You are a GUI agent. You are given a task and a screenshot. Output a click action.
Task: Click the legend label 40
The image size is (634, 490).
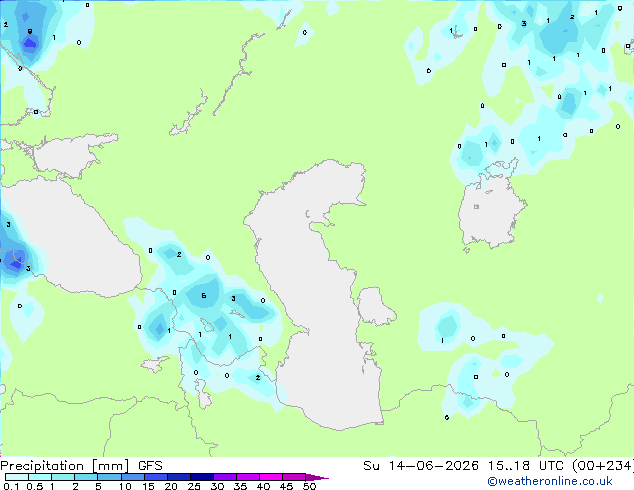point(263,486)
